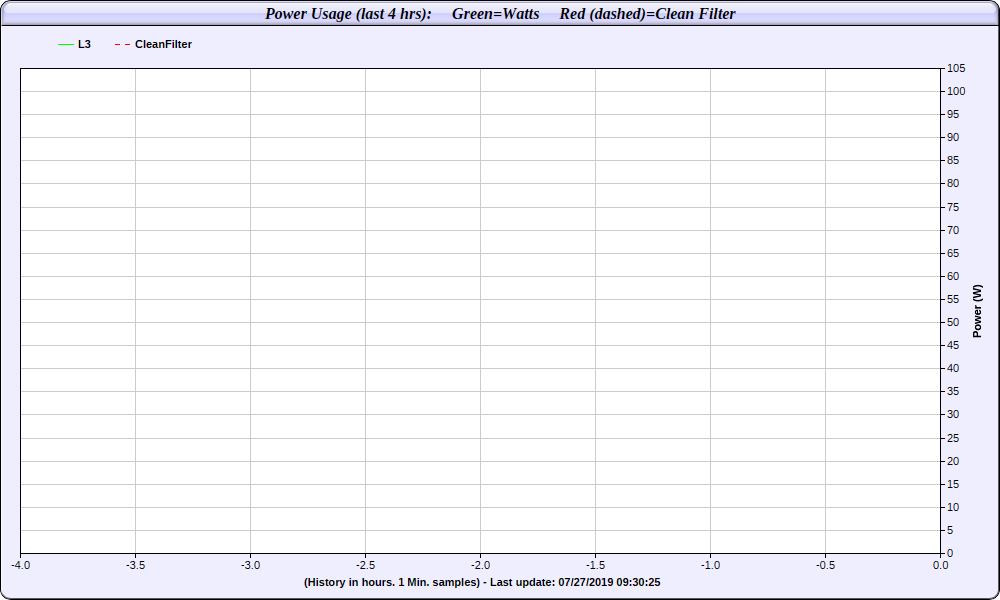Click the 0 y-axis tick label
The image size is (1000, 600).
point(950,553)
